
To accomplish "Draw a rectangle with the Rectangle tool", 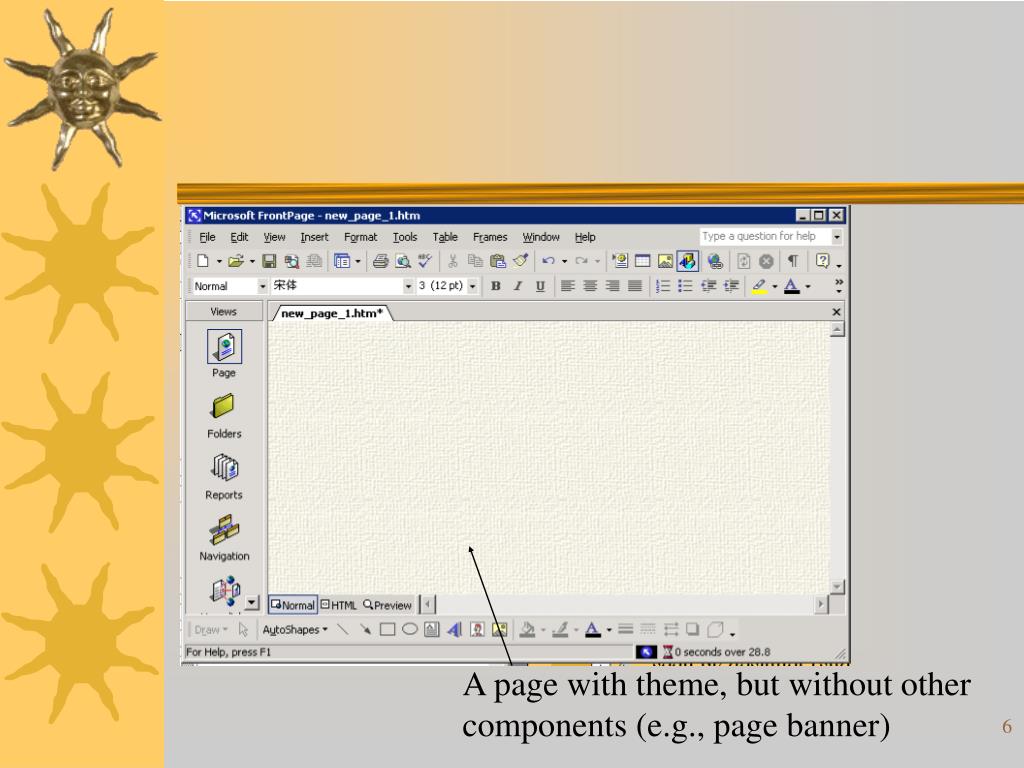I will (387, 630).
